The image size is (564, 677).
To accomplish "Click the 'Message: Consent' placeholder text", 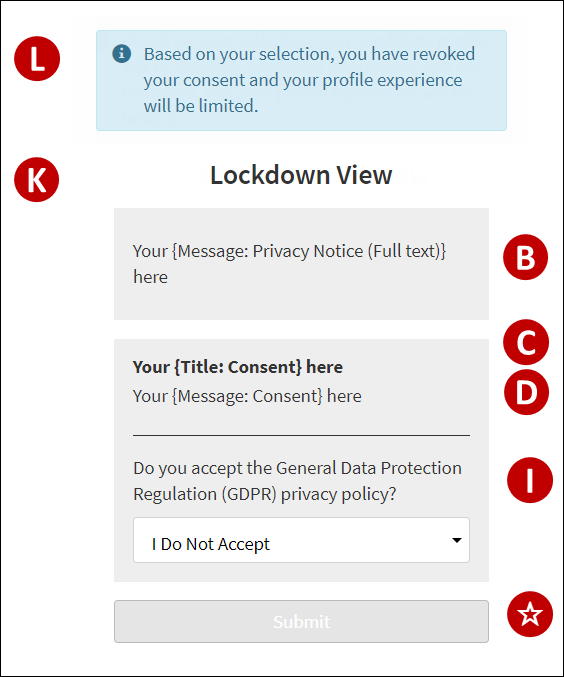I will tap(247, 396).
